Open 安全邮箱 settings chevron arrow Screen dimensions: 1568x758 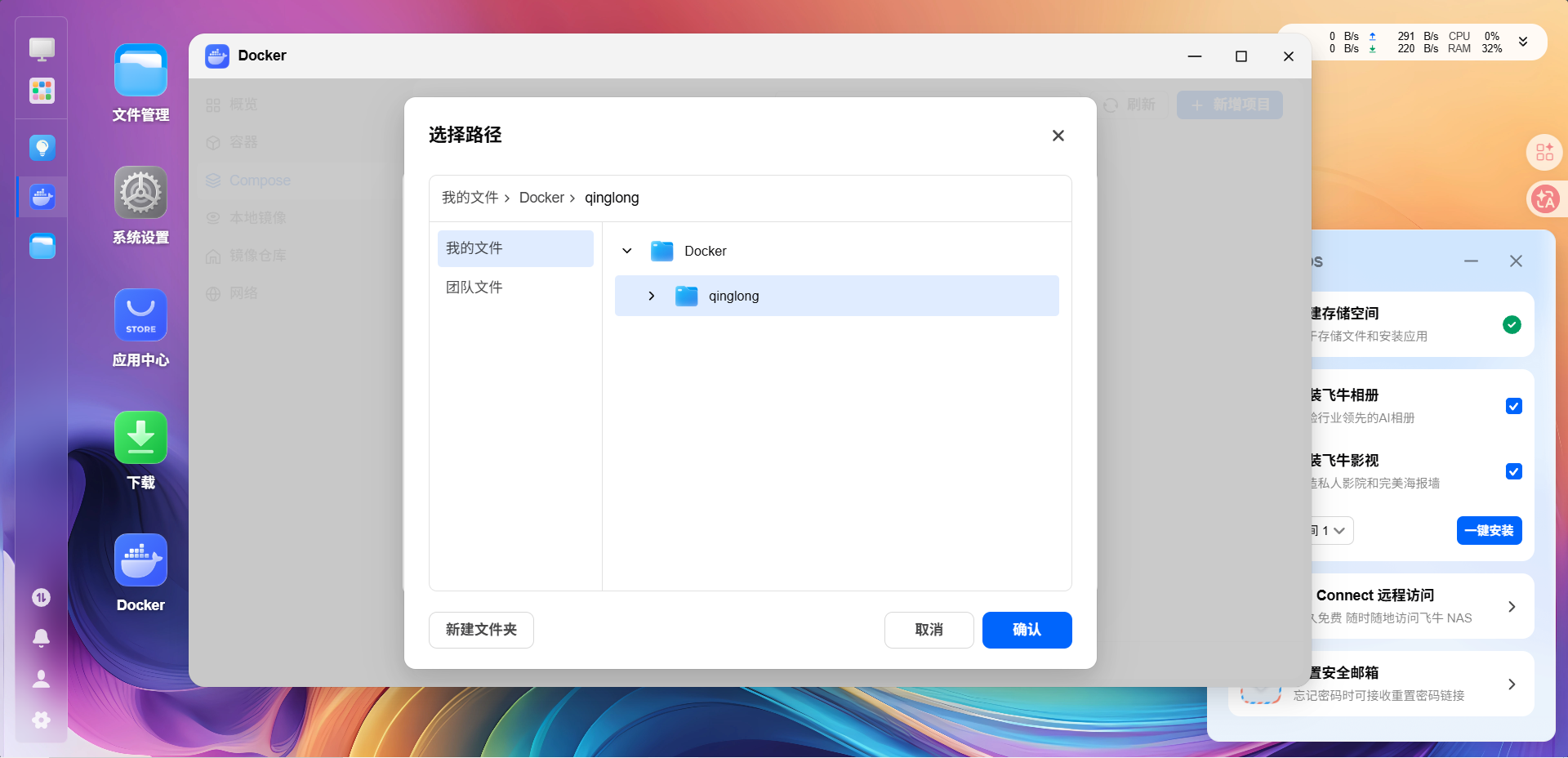(x=1512, y=684)
